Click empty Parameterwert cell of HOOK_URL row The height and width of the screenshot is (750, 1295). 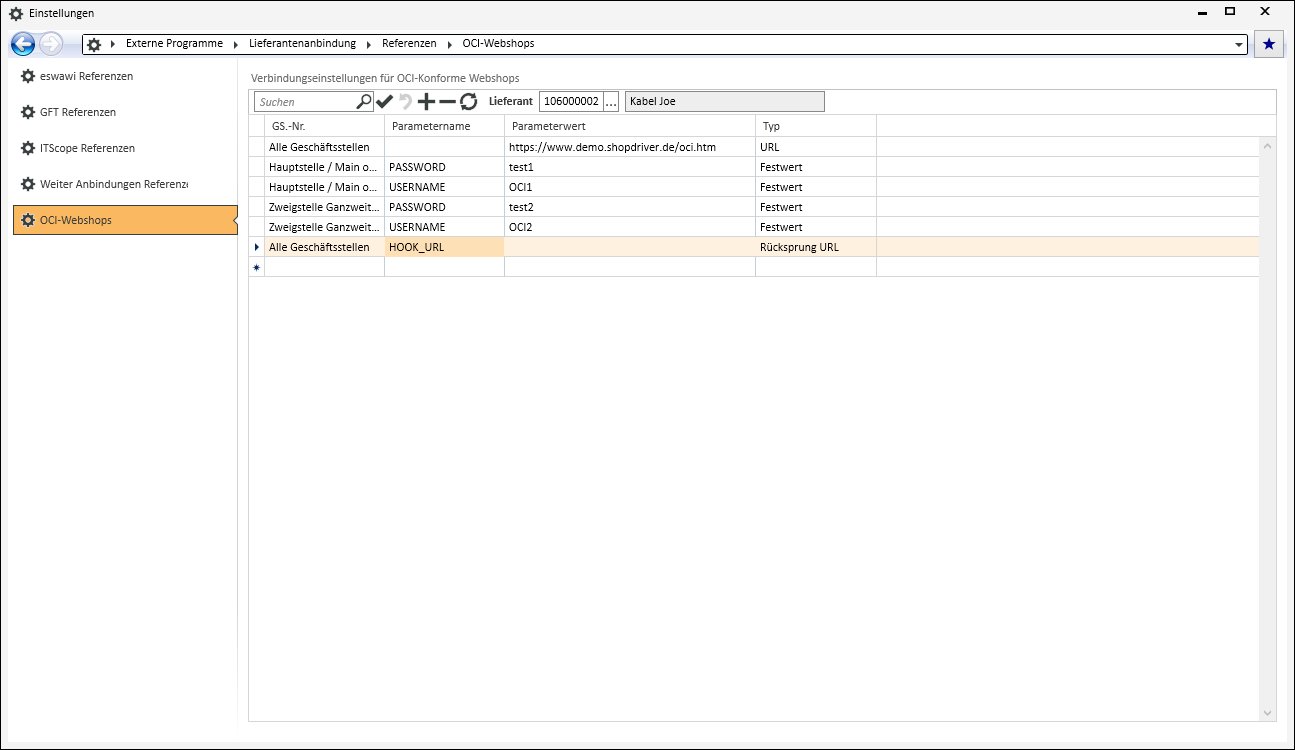tap(630, 247)
